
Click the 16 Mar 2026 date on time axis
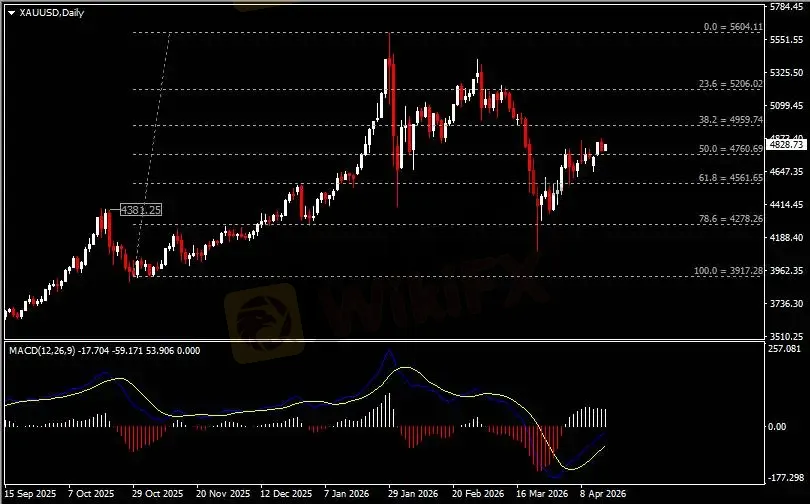coord(541,494)
